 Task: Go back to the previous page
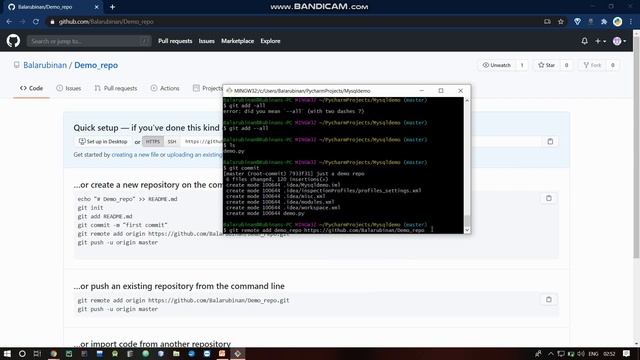pyautogui.click(x=9, y=22)
